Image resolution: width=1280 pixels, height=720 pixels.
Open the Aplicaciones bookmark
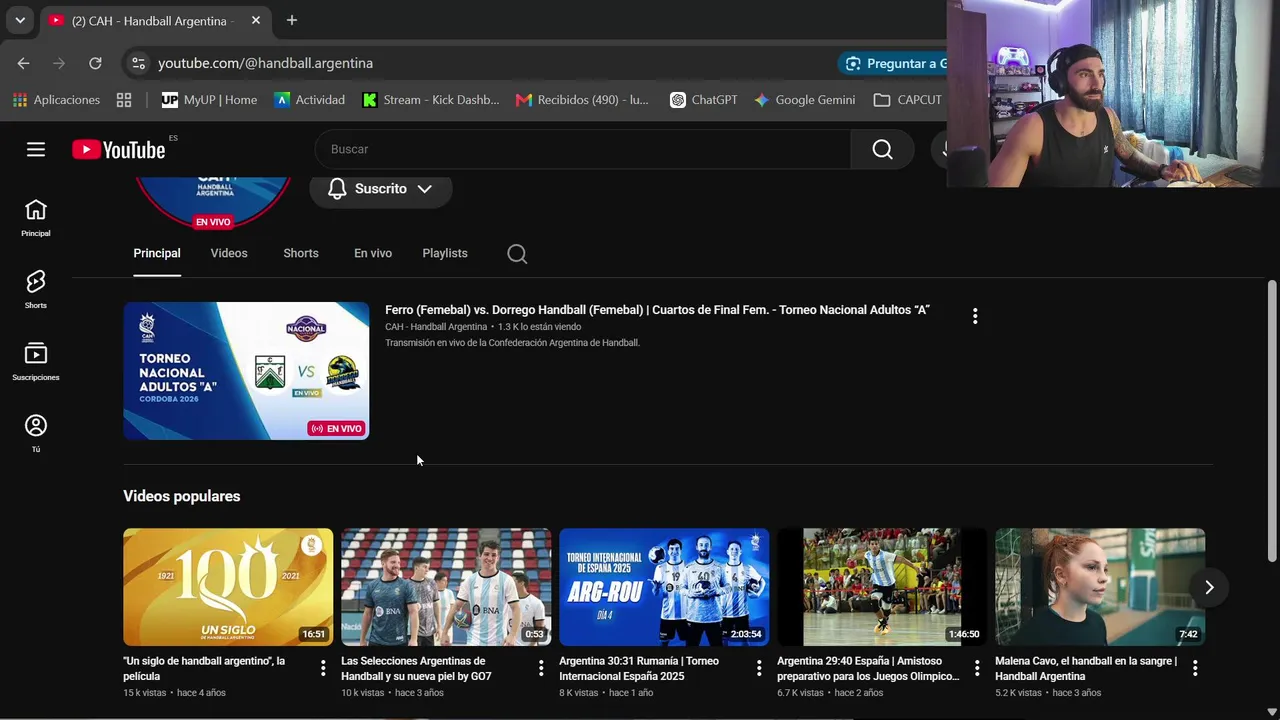click(x=56, y=100)
